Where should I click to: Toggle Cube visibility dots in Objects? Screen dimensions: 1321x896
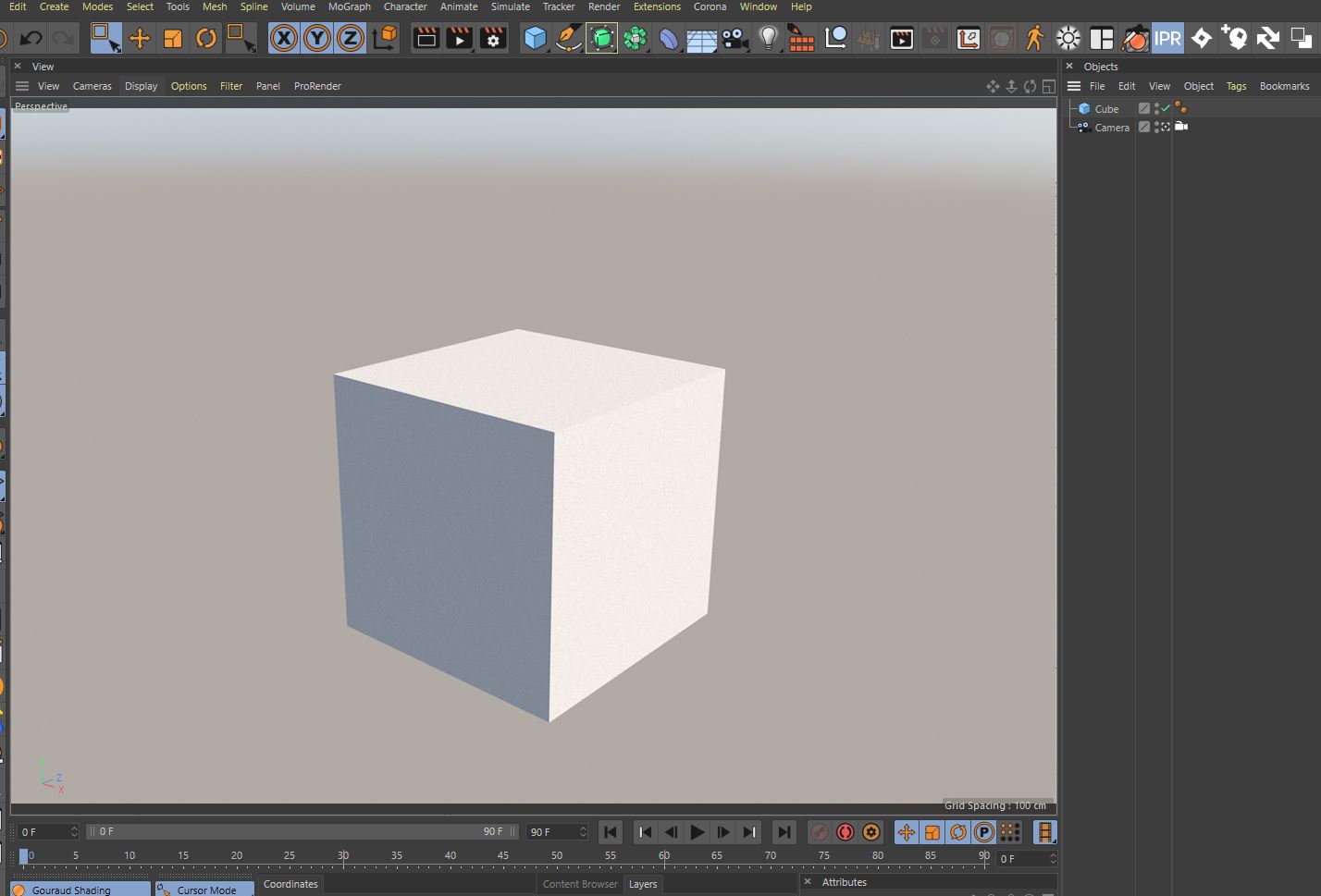tap(1156, 109)
